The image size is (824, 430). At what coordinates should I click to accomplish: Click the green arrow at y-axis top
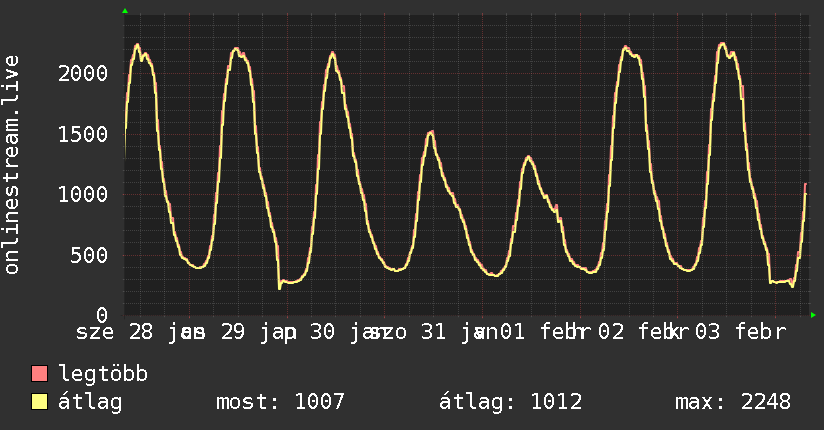pyautogui.click(x=125, y=11)
